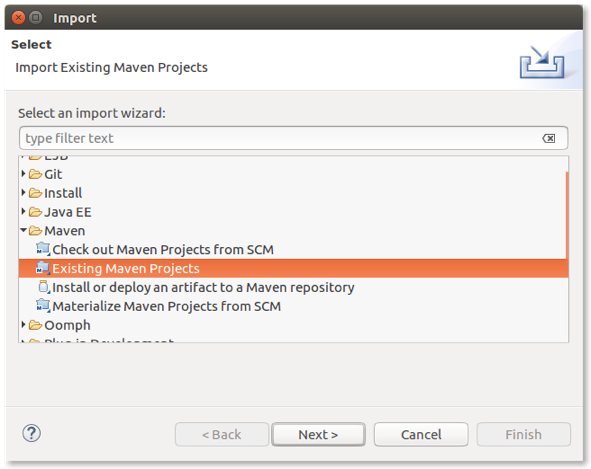
Task: Click the wizard list vertical scrollbar
Action: tap(567, 215)
